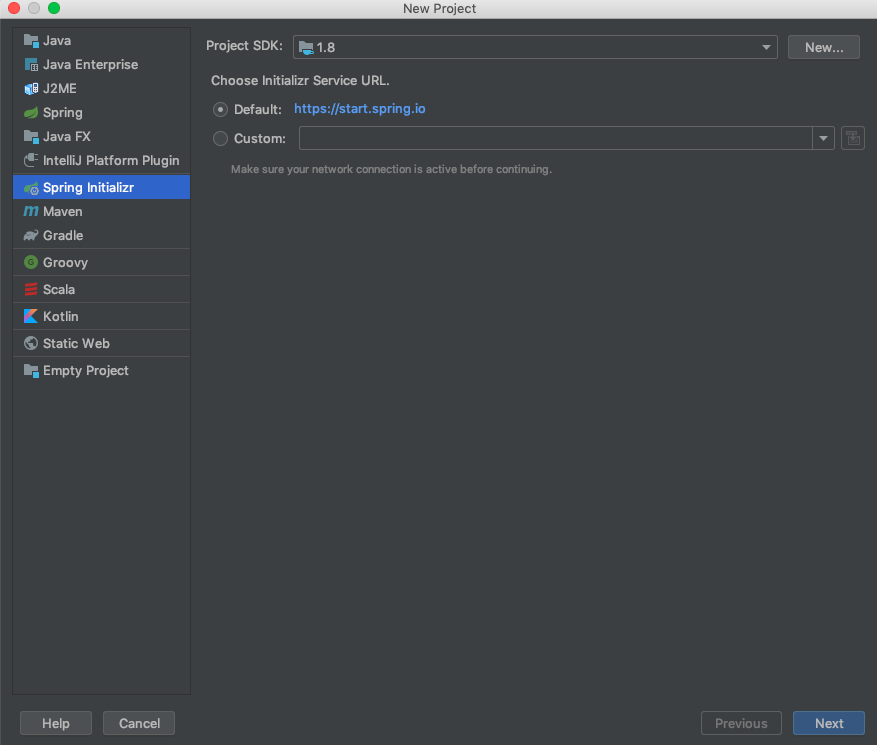Focus the Custom URL input field

pyautogui.click(x=555, y=138)
